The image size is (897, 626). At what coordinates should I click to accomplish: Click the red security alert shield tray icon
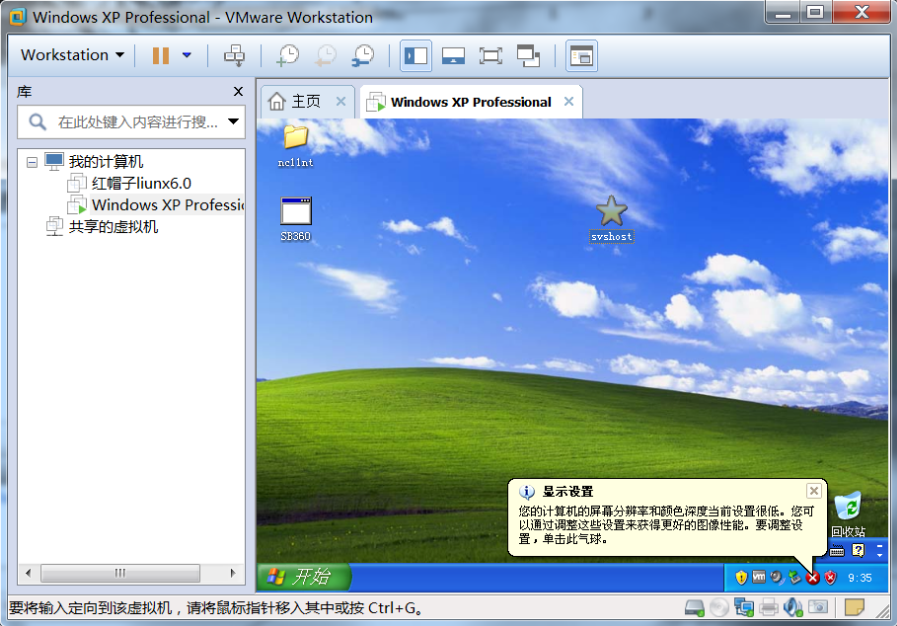pyautogui.click(x=830, y=578)
